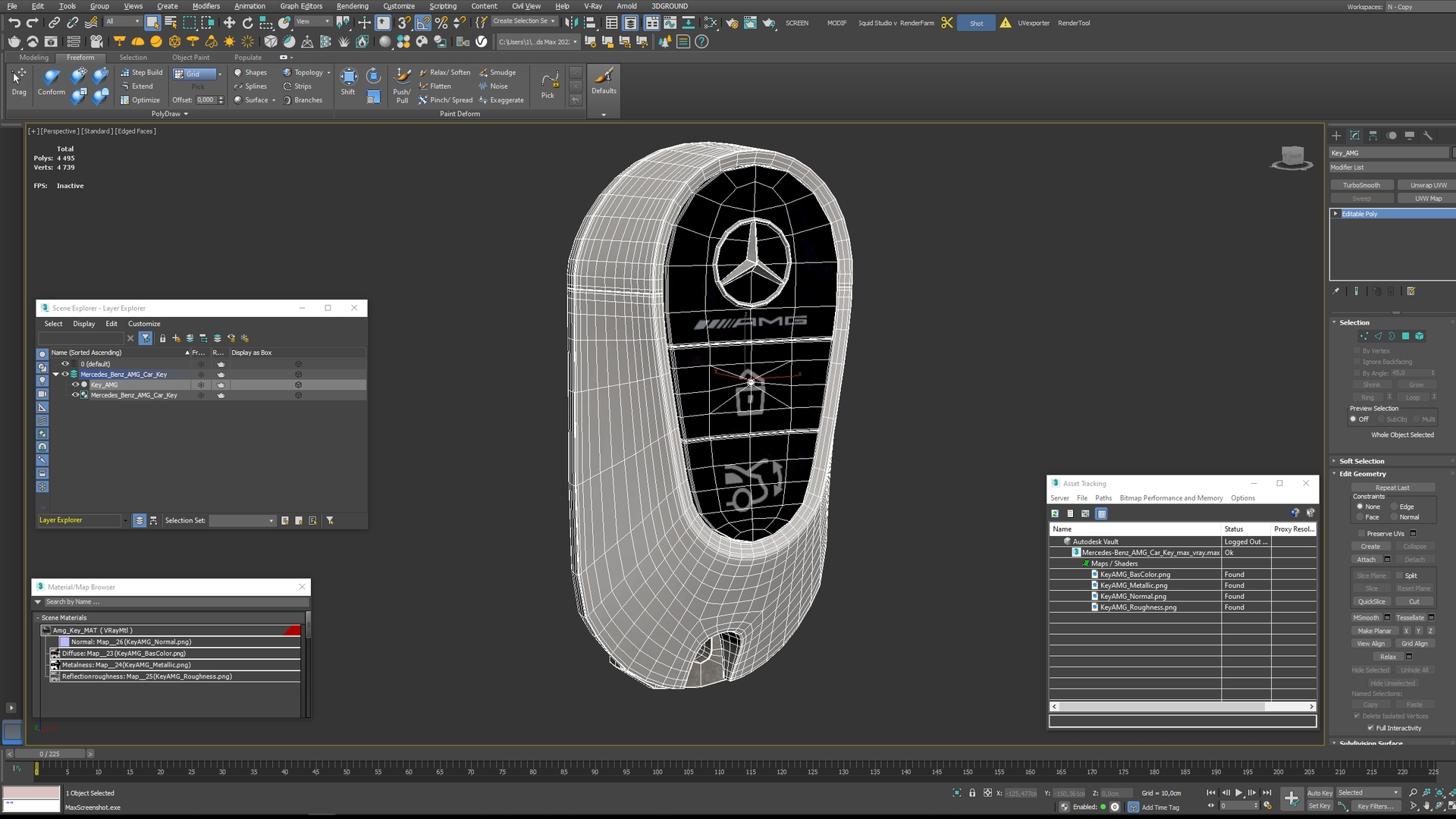Screen dimensions: 1456x819
Task: Open the Graph Editors menu
Action: click(301, 6)
